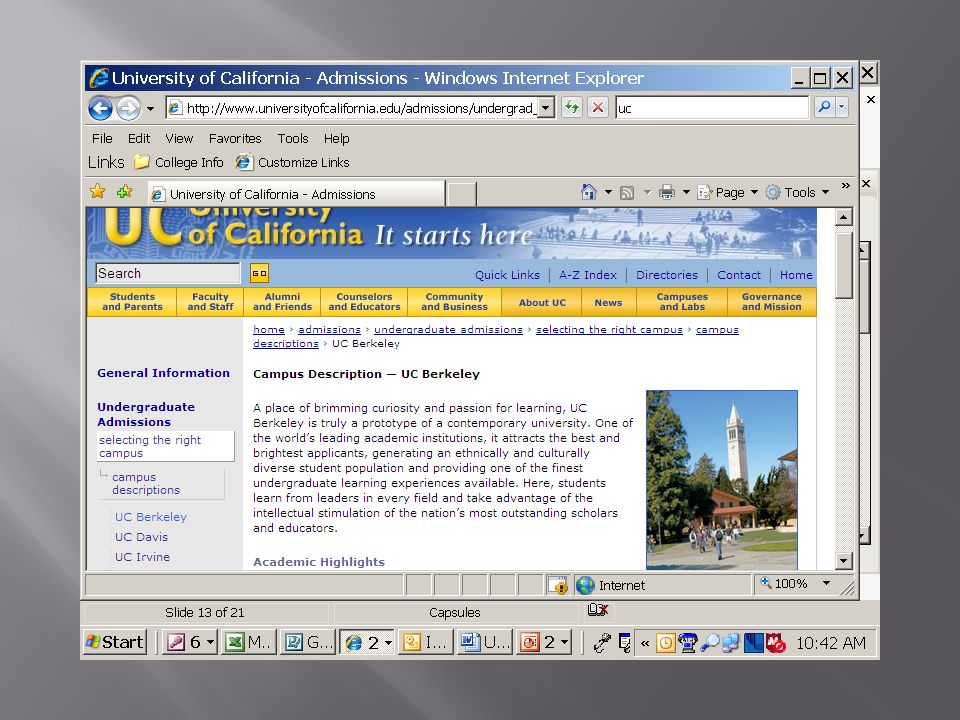Click the system tray clock showing 10:42 AM
This screenshot has width=960, height=720.
click(831, 643)
